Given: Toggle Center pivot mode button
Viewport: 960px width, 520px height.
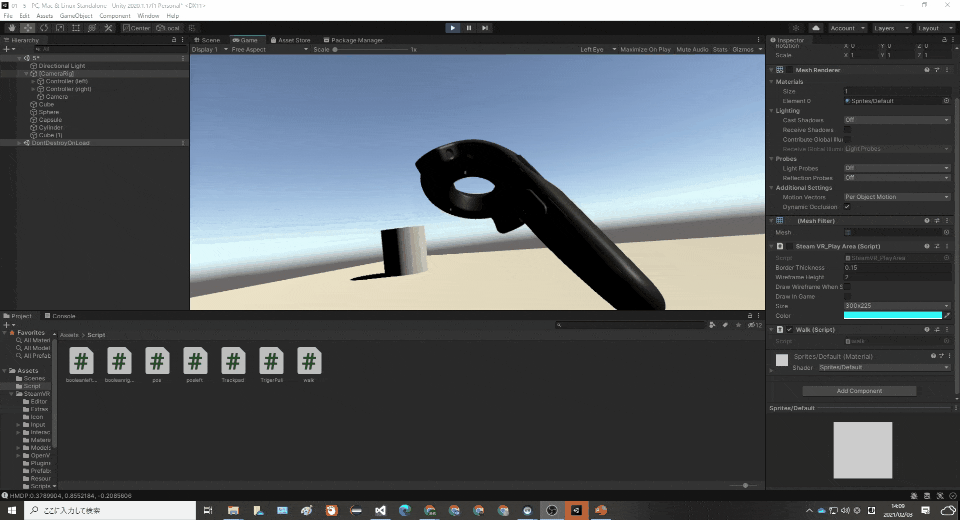Looking at the screenshot, I should click(x=136, y=28).
